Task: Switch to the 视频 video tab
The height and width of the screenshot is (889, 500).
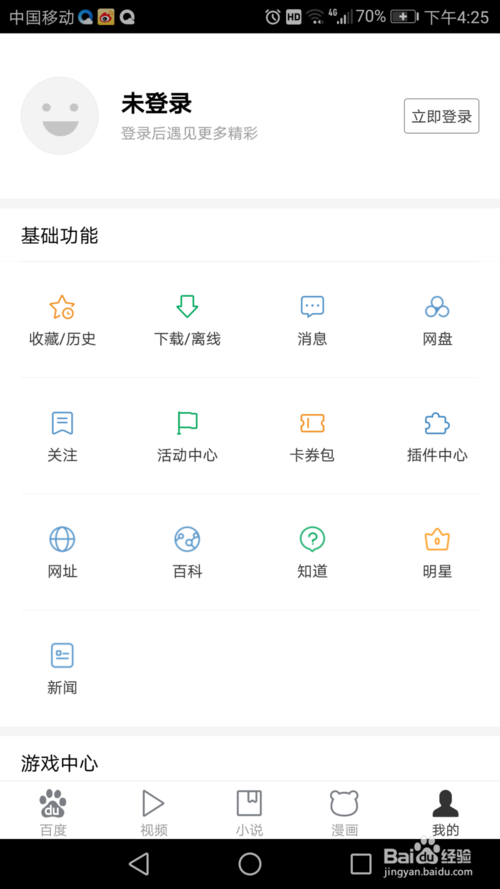Action: tap(154, 812)
